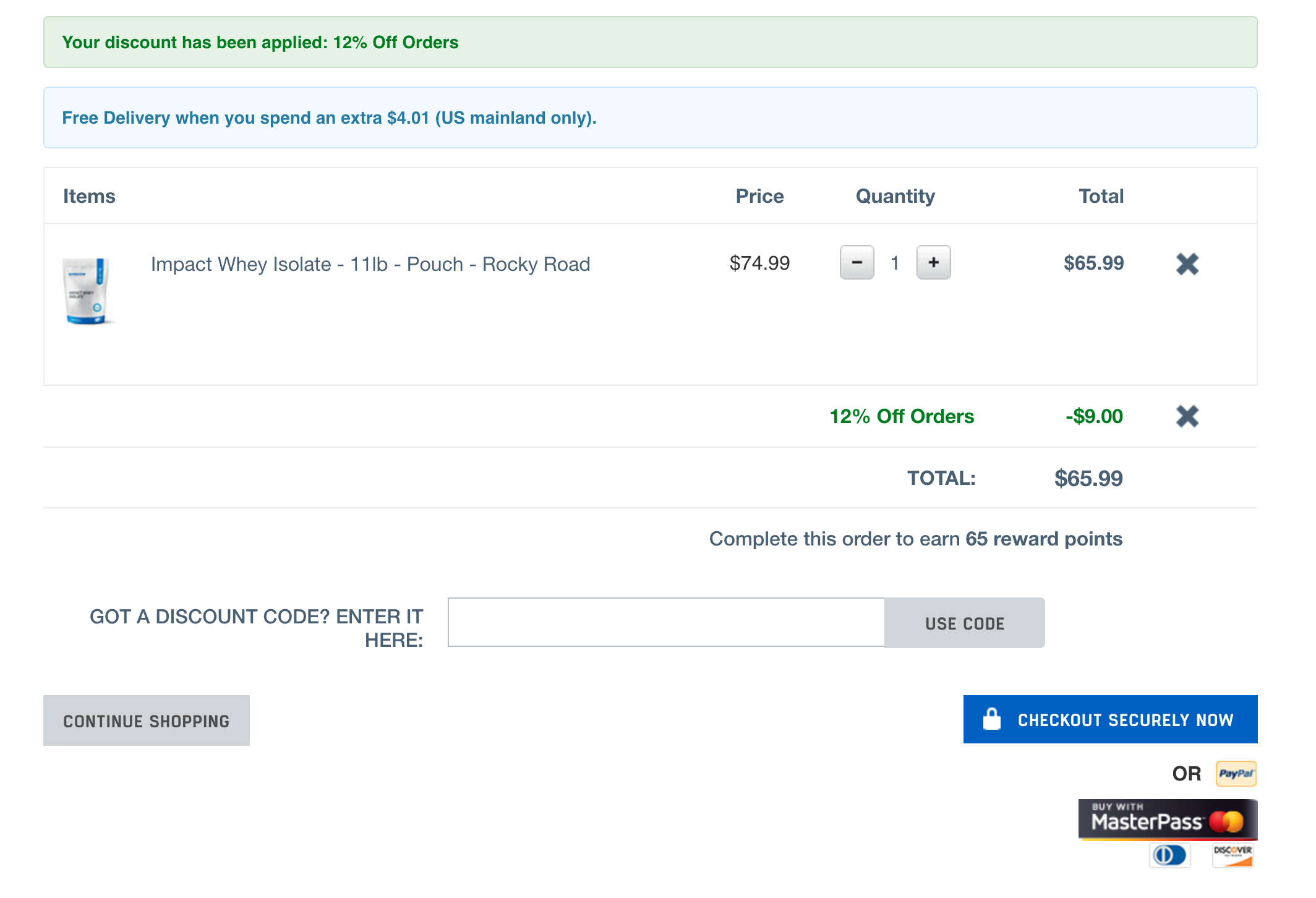Click the quantity value 1
Viewport: 1316px width, 898px height.
pyautogui.click(x=895, y=263)
